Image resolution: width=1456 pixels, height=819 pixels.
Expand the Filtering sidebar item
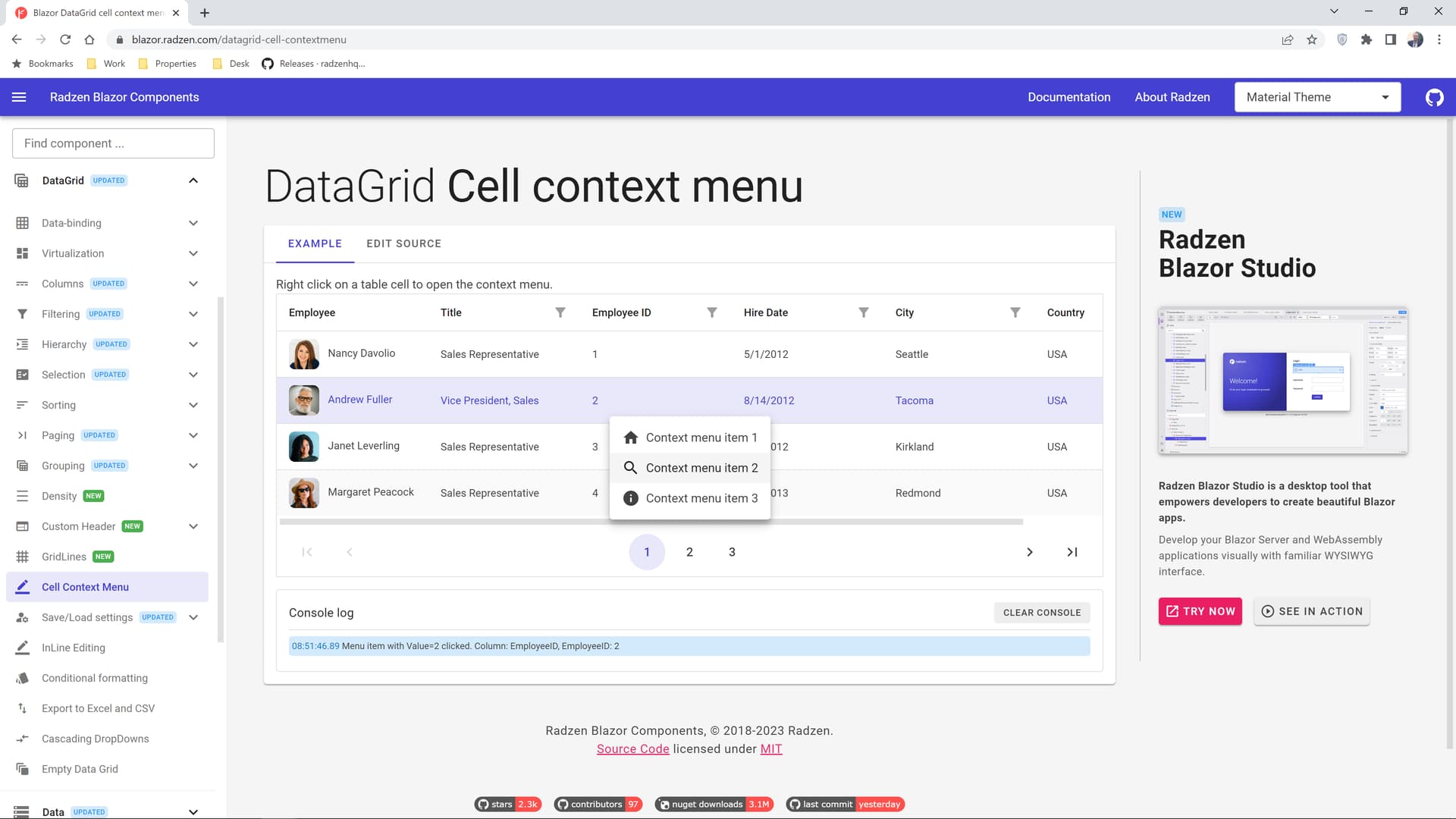[x=193, y=314]
